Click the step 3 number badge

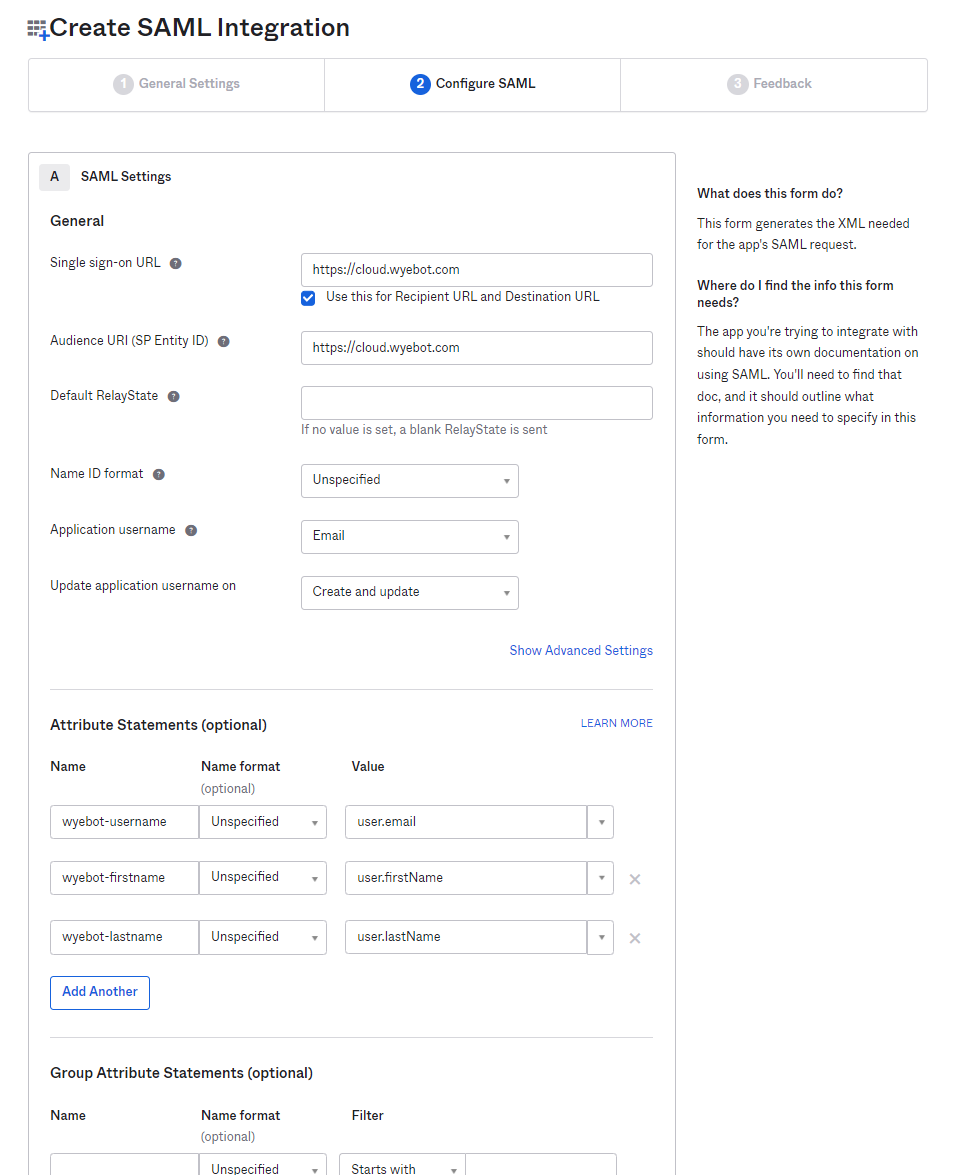[x=737, y=84]
